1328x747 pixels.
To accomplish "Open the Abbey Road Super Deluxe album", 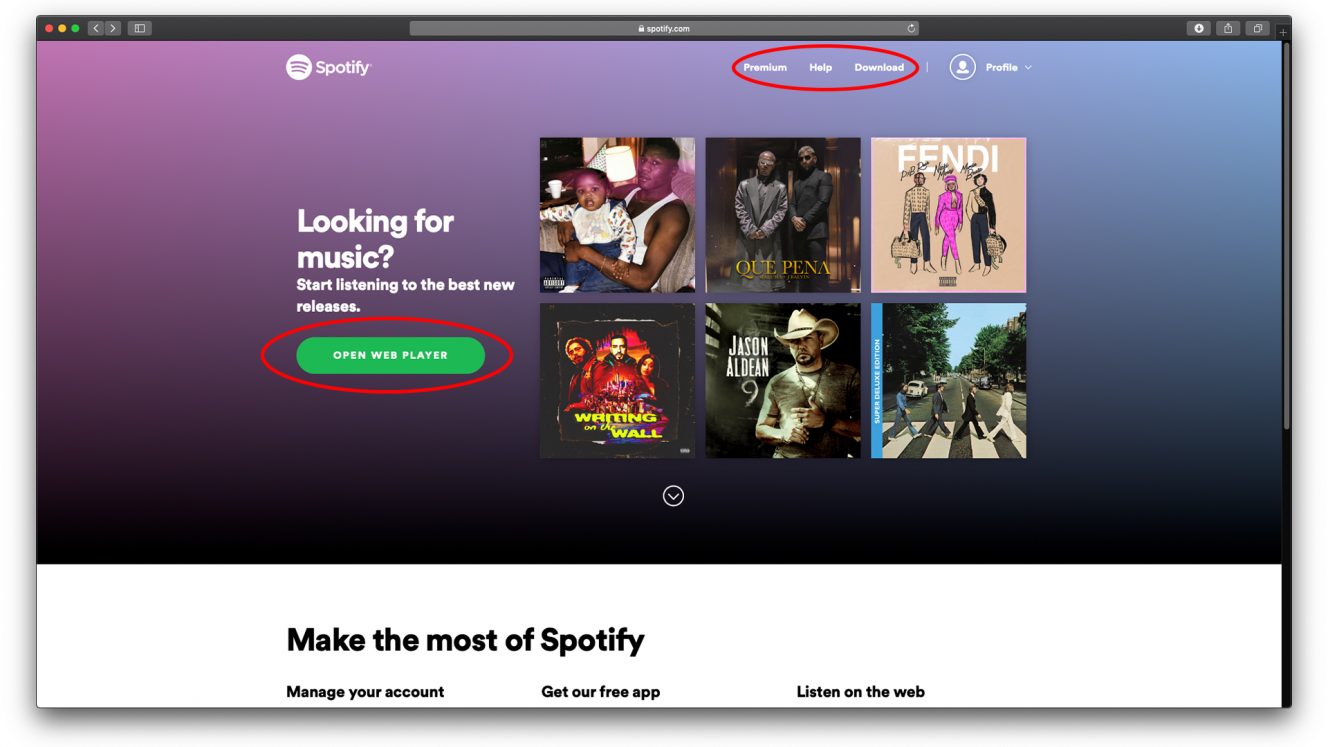I will [x=948, y=381].
